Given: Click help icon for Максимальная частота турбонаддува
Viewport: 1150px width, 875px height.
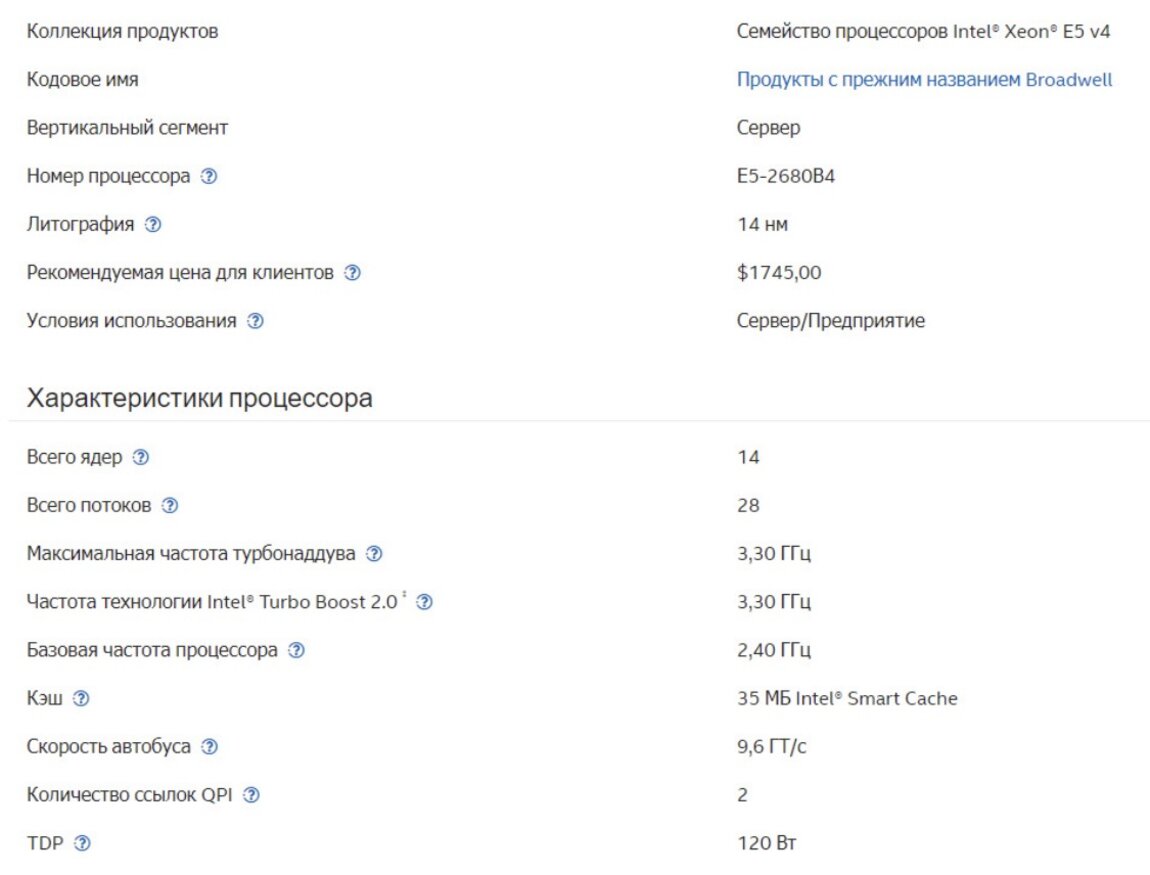Looking at the screenshot, I should click(374, 554).
